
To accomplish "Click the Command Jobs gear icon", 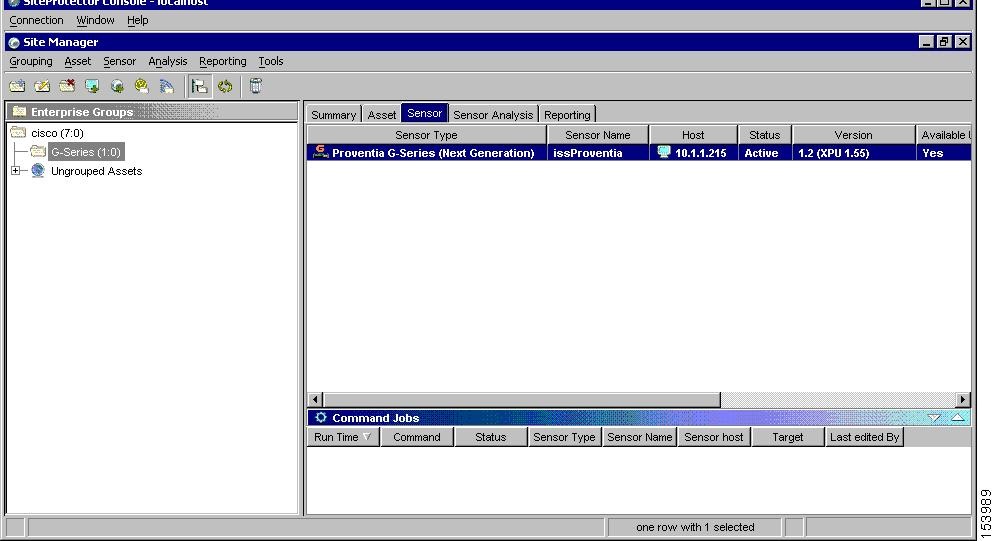I will point(321,417).
